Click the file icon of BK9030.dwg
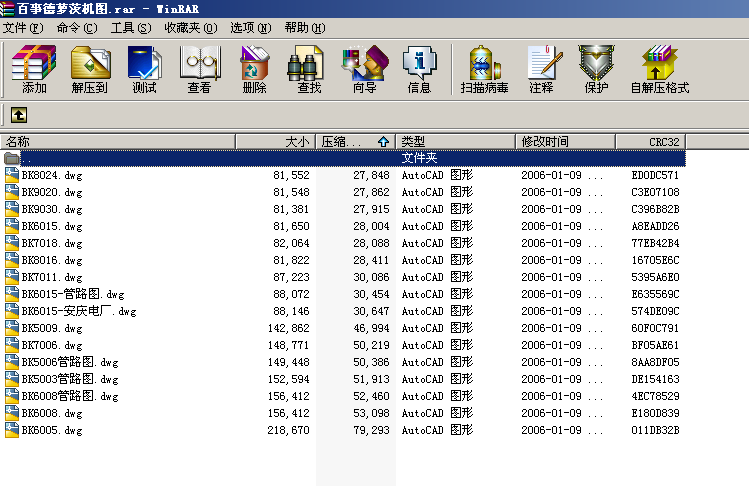 pos(11,209)
